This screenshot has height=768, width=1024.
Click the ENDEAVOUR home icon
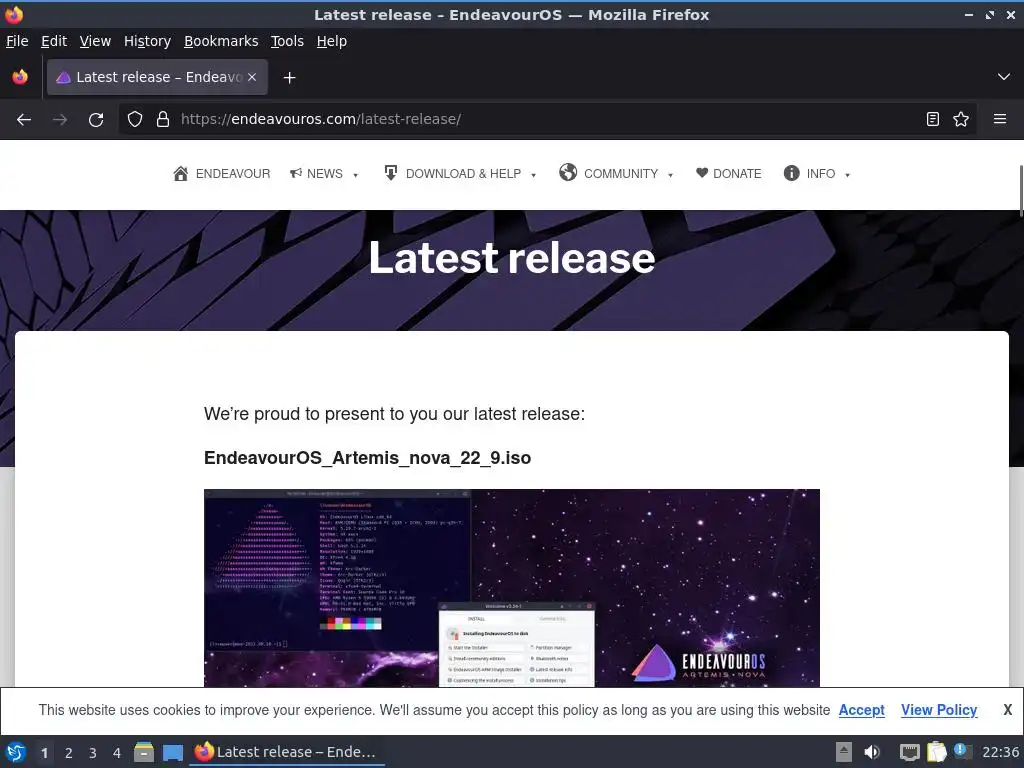click(181, 174)
